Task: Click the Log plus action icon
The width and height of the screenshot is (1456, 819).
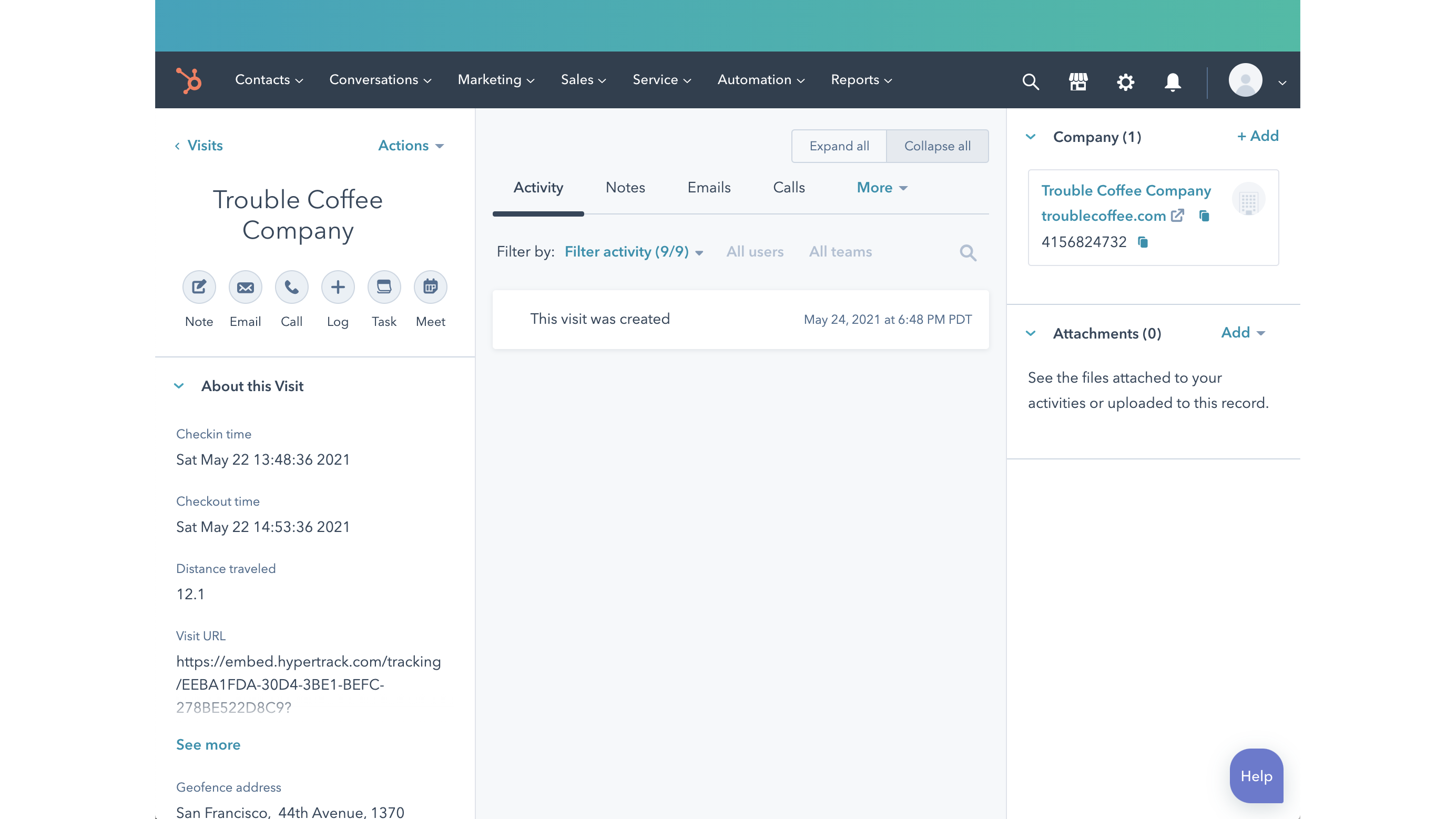Action: (338, 287)
